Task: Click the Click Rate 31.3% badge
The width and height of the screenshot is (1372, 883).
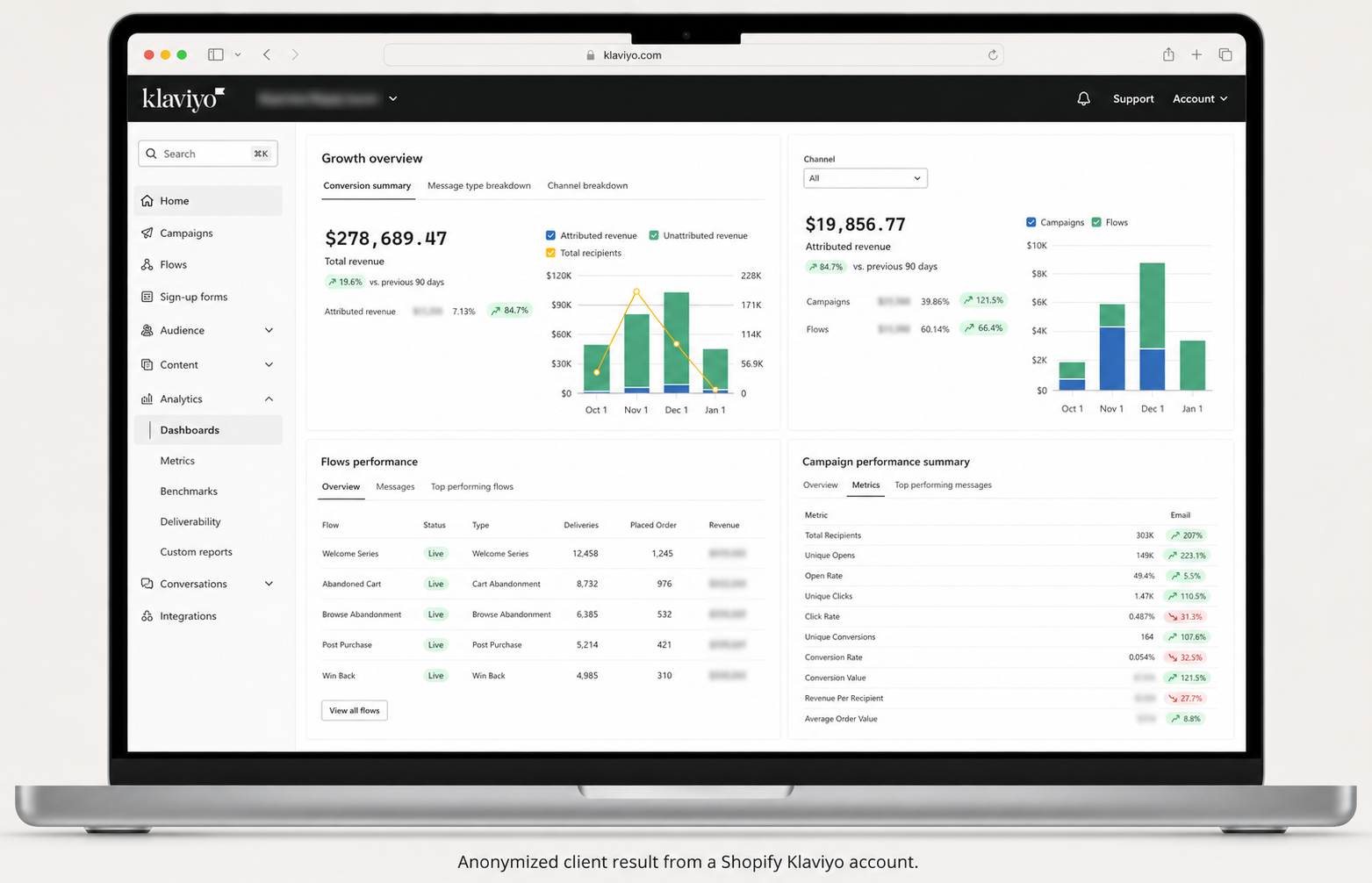Action: (1186, 617)
